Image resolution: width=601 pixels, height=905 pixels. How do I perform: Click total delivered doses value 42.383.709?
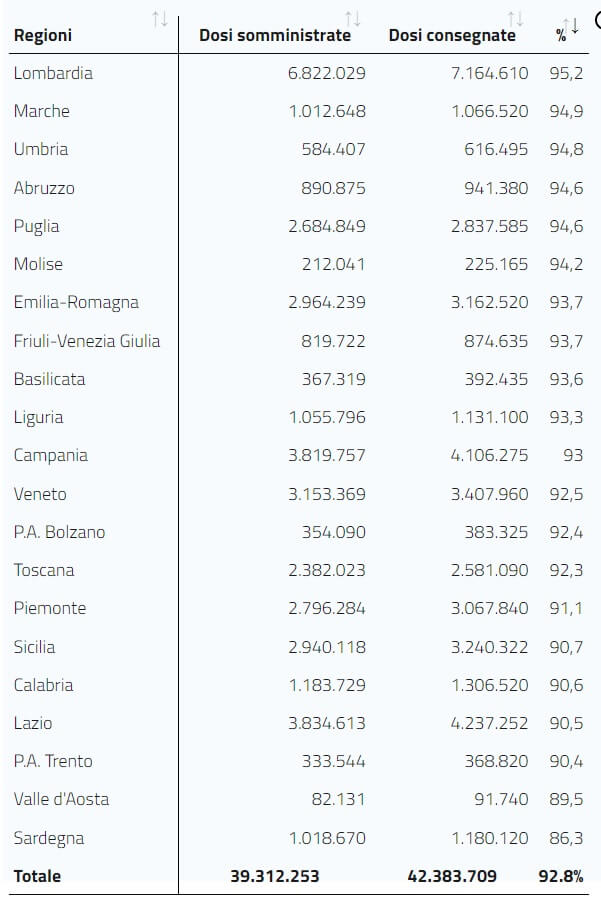coord(452,876)
